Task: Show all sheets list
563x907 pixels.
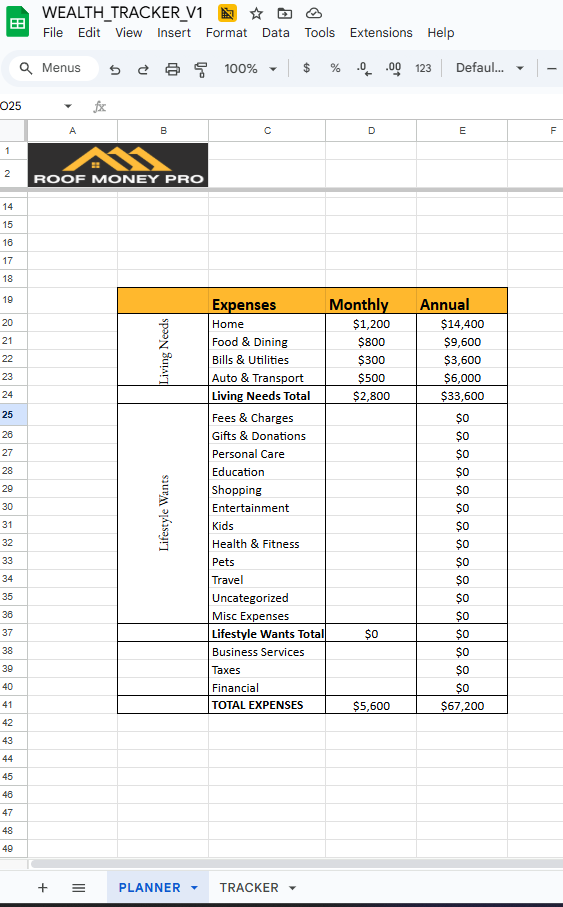Action: click(79, 887)
